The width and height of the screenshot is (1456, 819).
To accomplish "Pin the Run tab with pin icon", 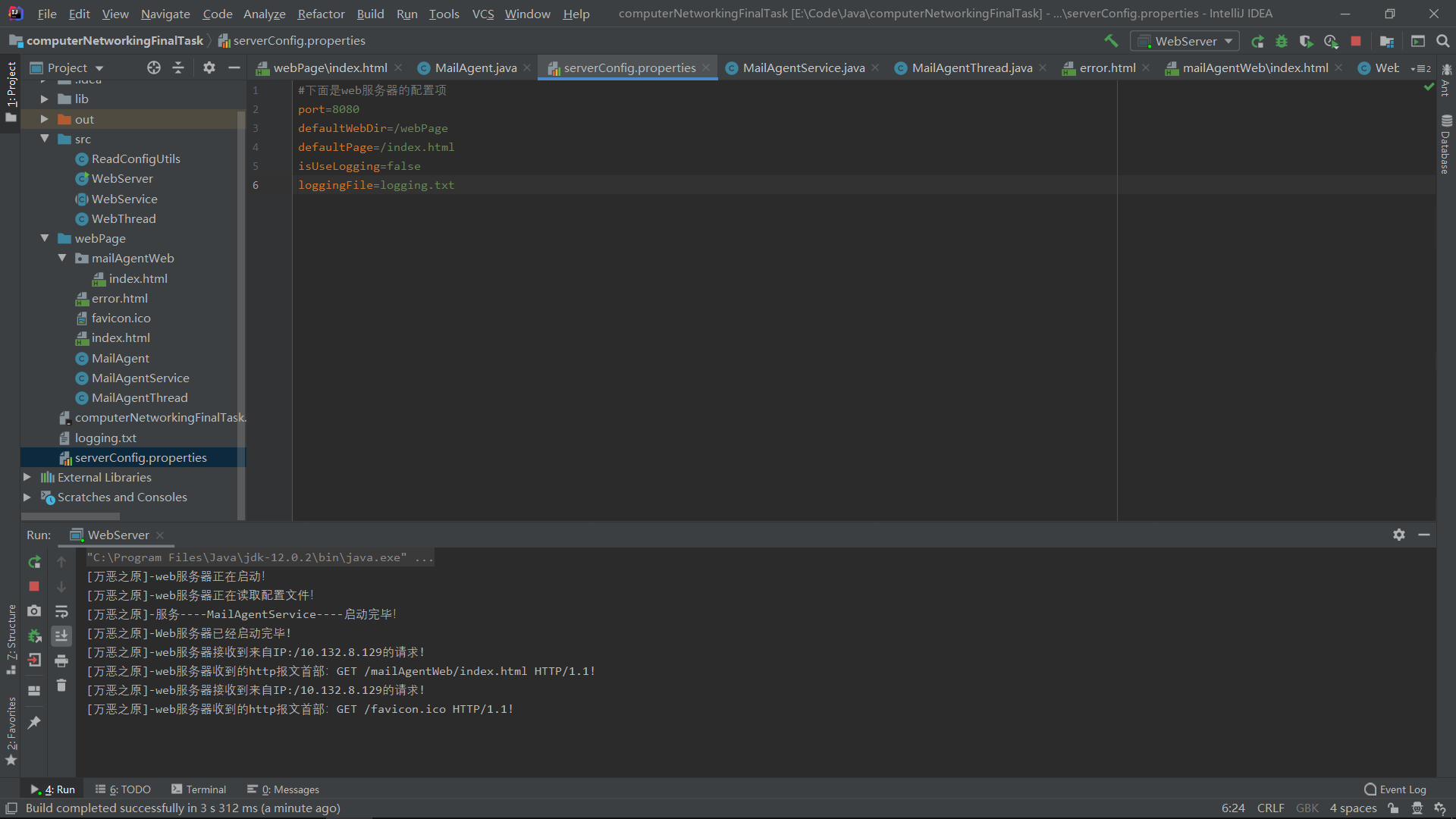I will [34, 723].
